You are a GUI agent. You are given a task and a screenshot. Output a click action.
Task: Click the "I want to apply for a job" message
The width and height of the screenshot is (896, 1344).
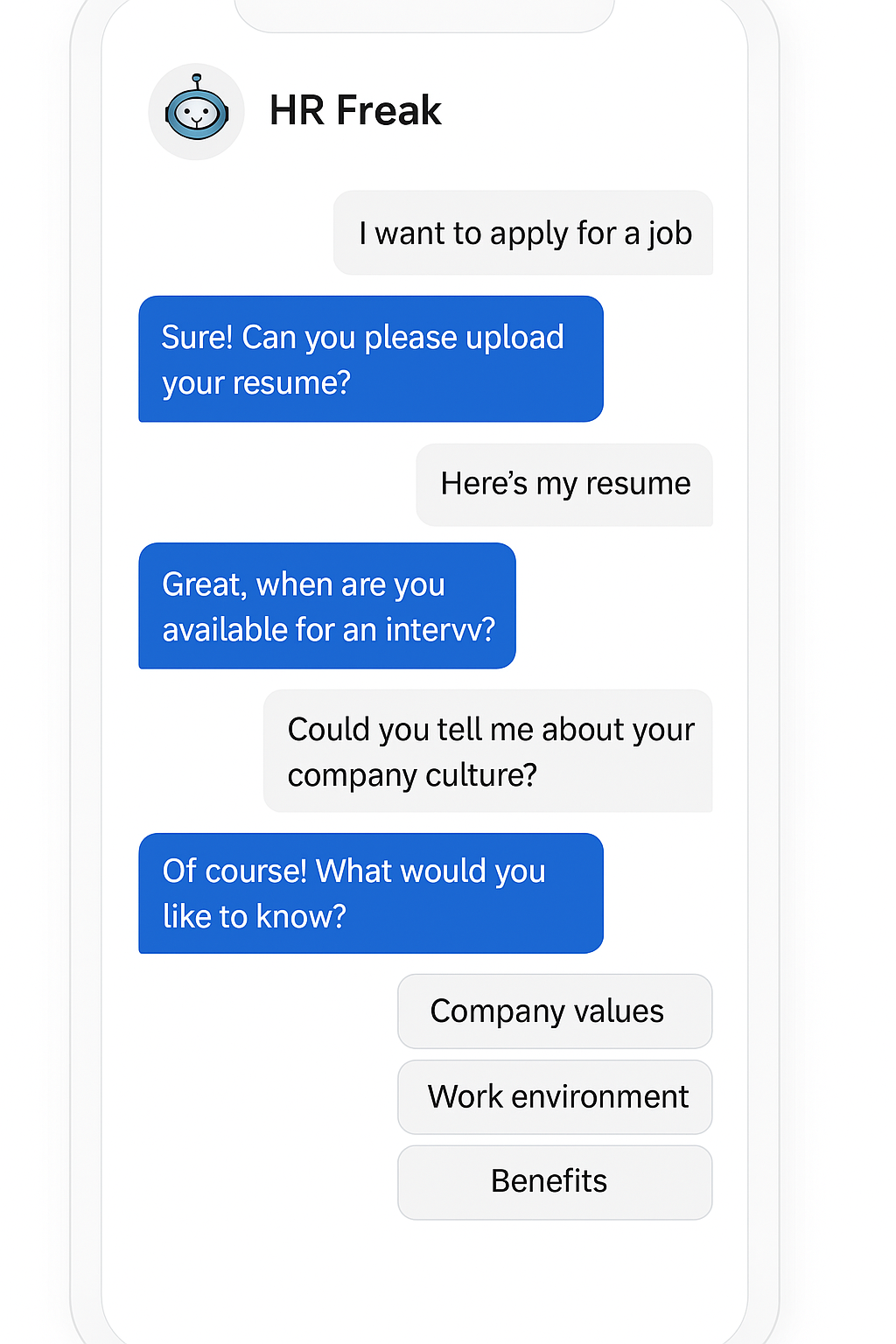coord(523,234)
